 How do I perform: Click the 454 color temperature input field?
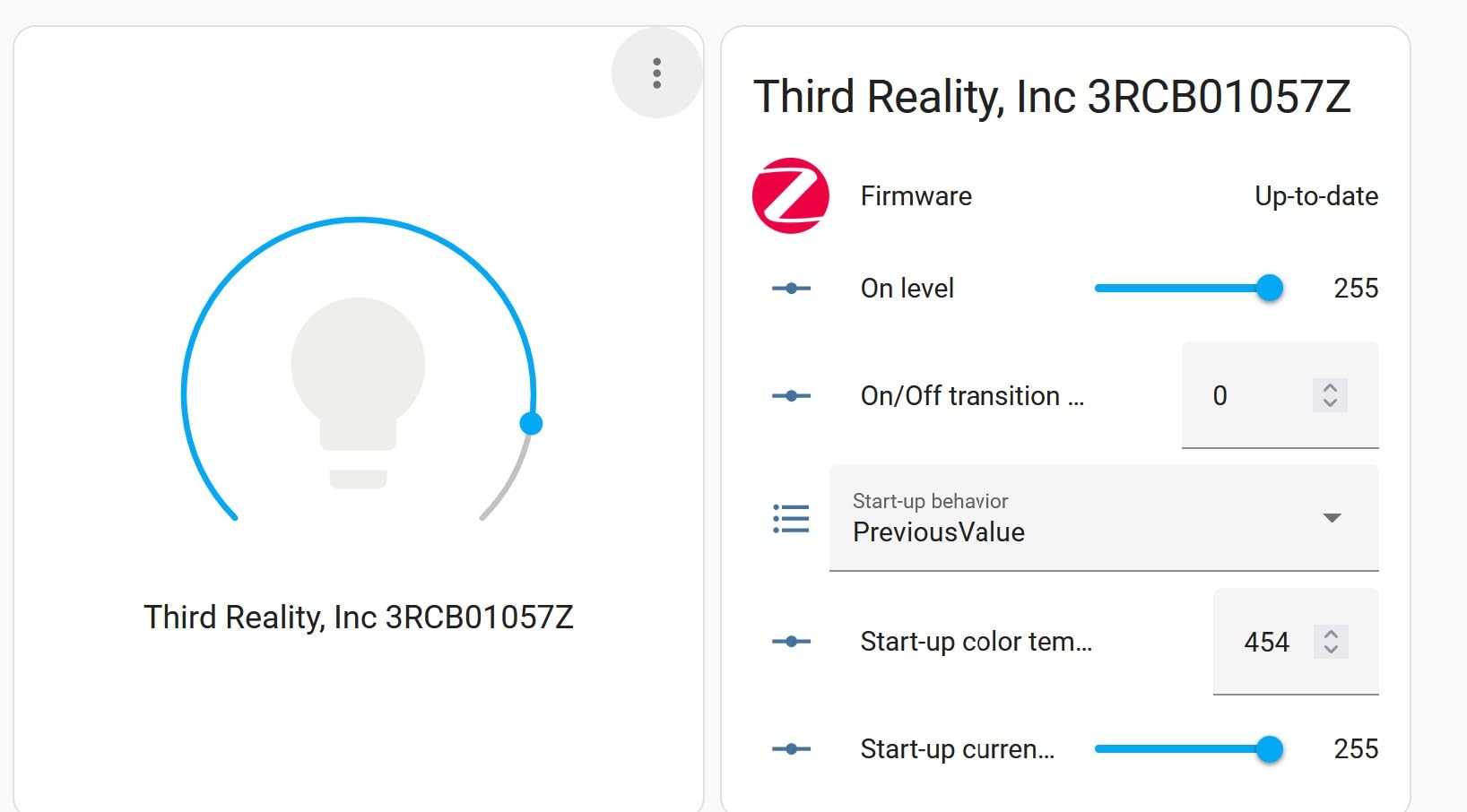[1296, 642]
